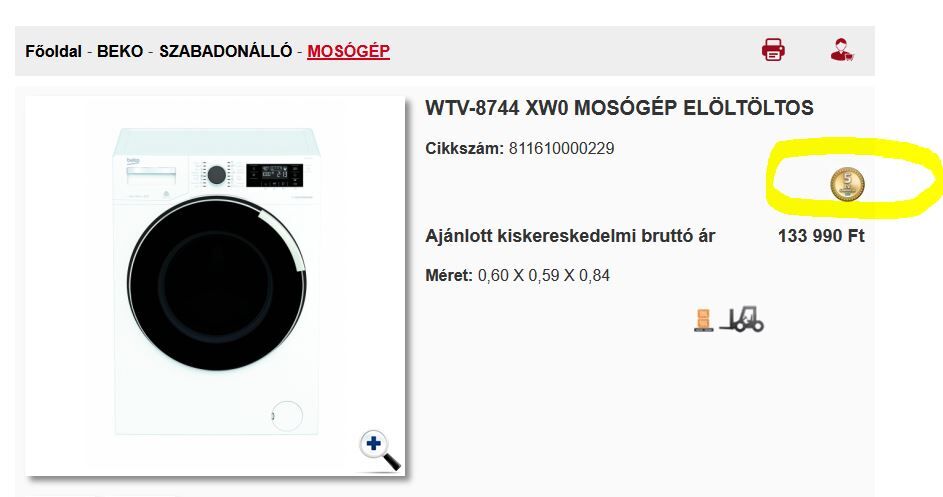Screen dimensions: 943x497
Task: Click the 133 990 Ft price
Action: tap(821, 236)
